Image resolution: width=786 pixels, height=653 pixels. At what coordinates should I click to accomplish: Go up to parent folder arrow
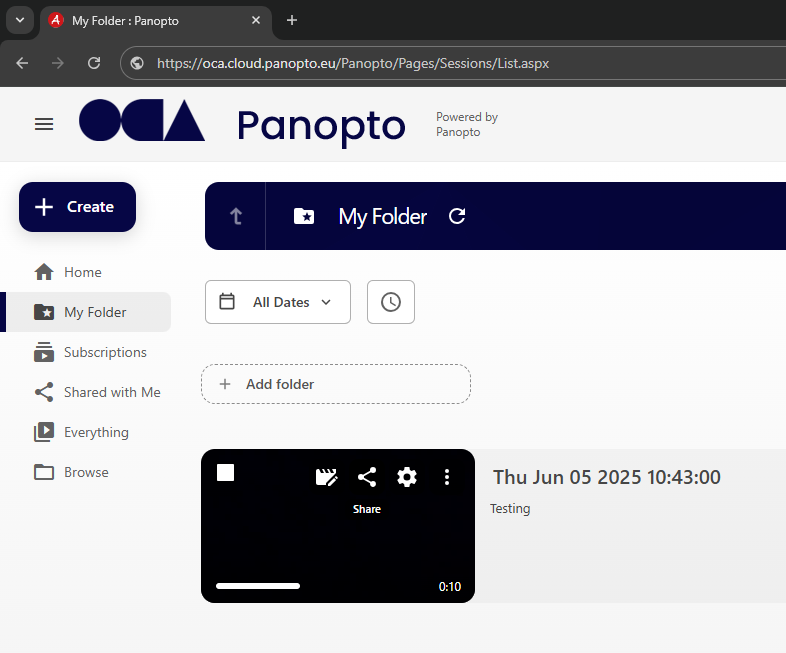[x=236, y=216]
